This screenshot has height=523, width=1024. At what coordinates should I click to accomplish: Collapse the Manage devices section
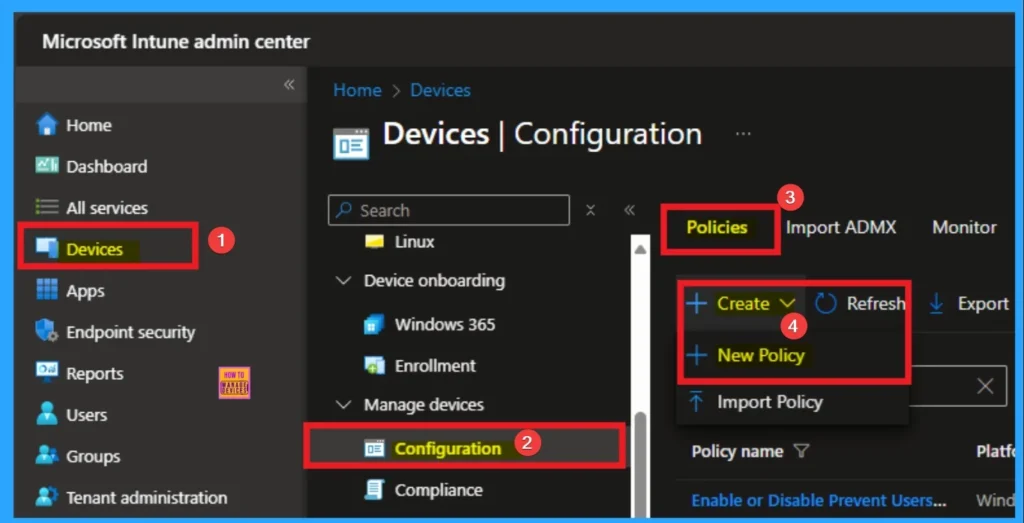[x=344, y=405]
